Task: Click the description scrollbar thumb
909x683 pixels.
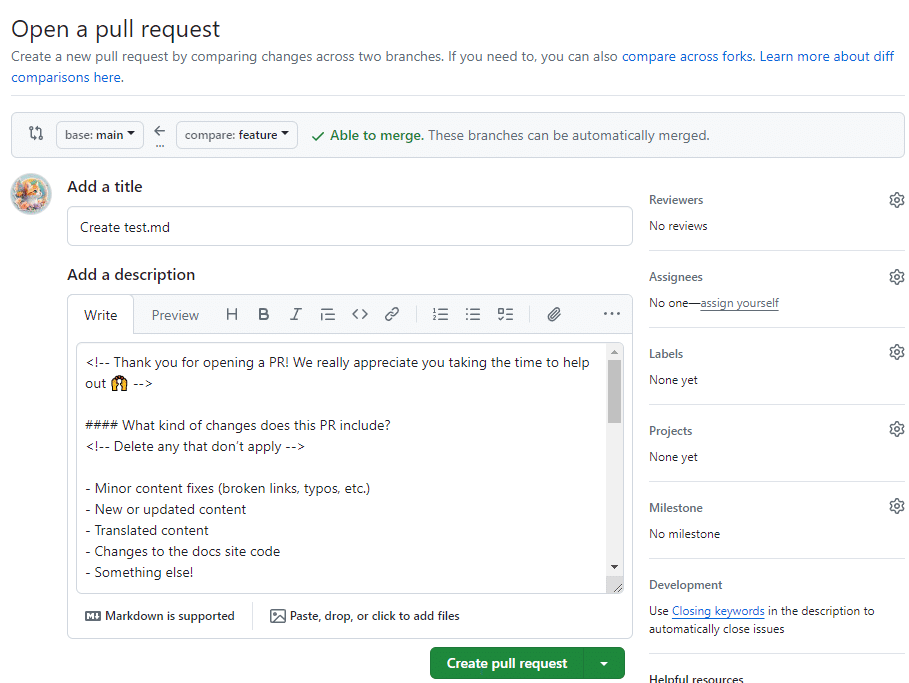Action: [x=615, y=391]
